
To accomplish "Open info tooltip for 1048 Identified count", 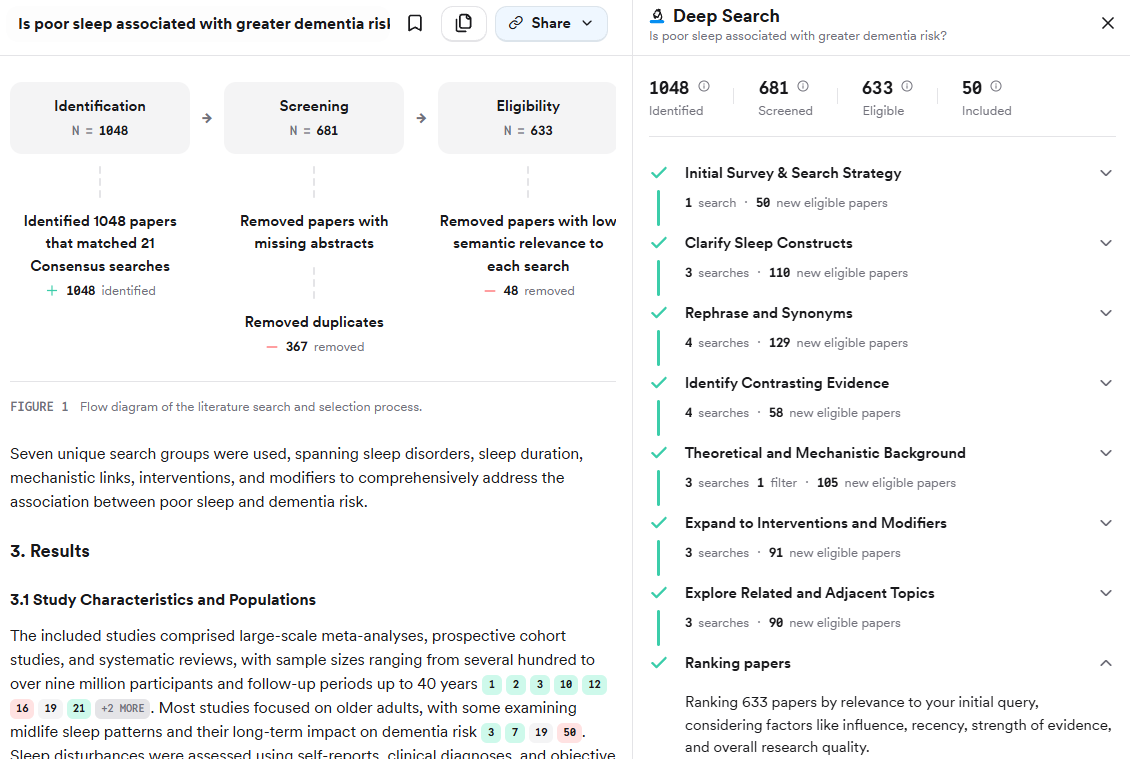I will [x=706, y=86].
